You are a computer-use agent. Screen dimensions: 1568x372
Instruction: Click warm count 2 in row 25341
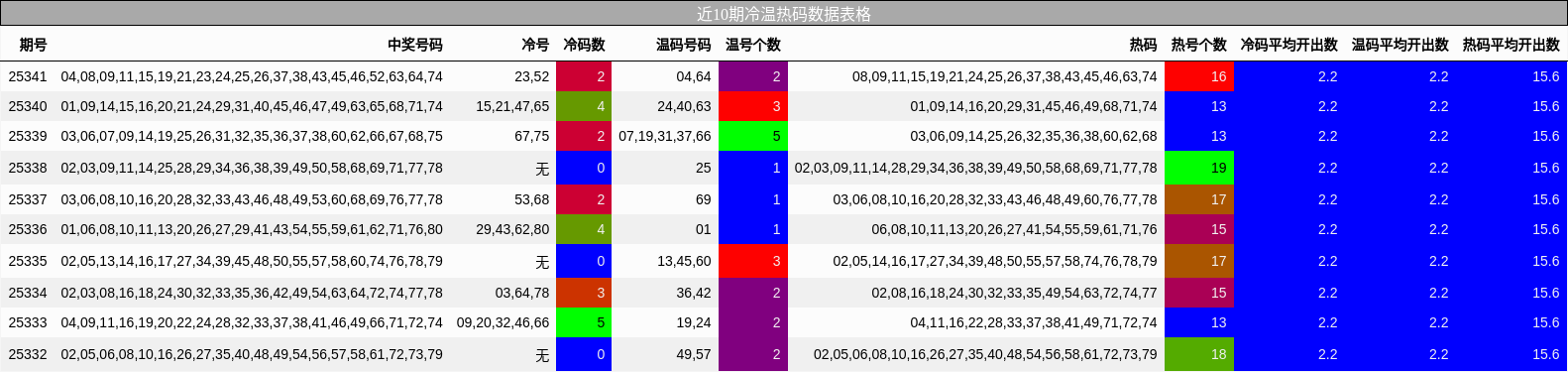pos(753,76)
